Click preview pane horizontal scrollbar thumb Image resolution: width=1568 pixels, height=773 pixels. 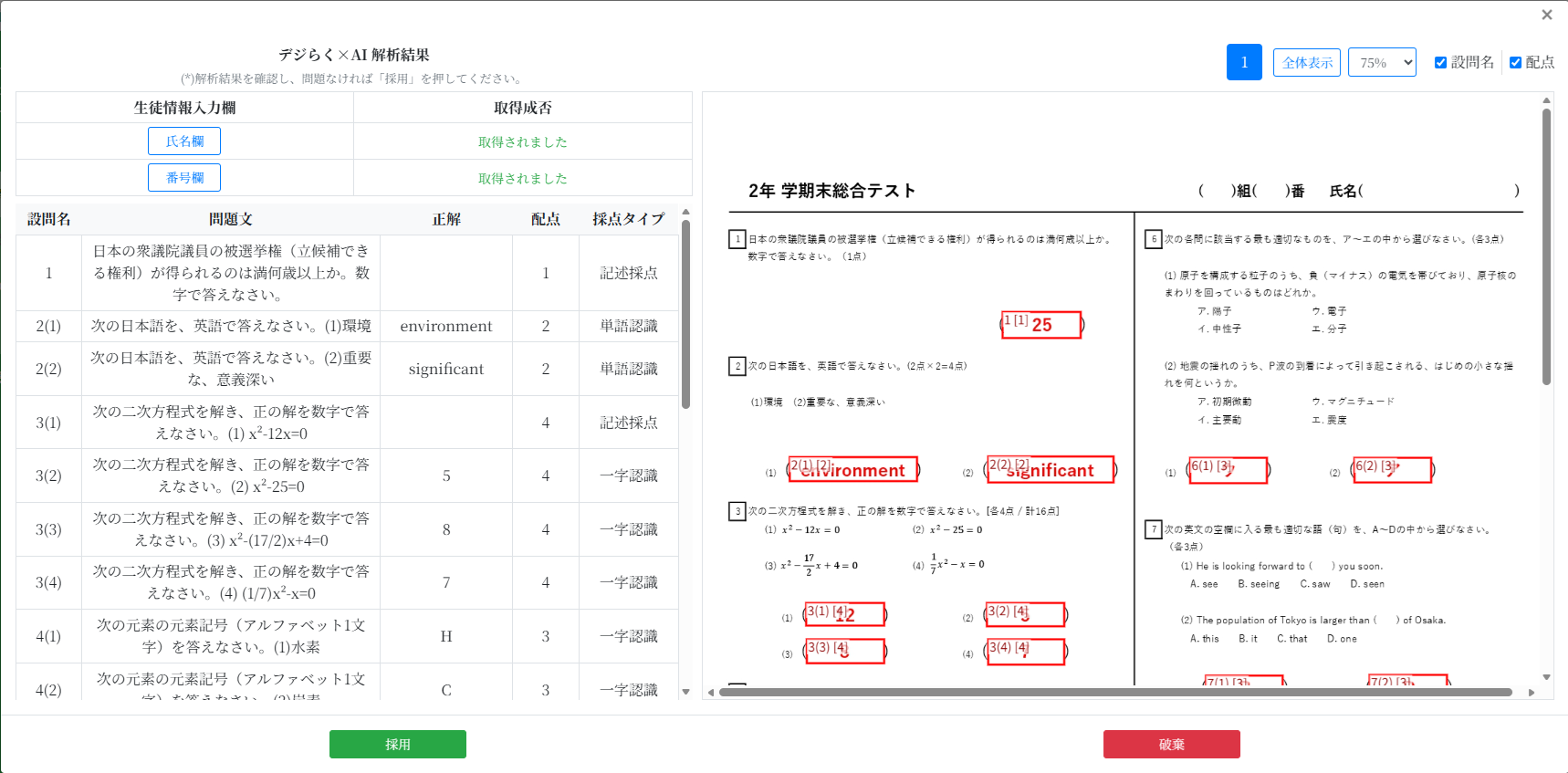(x=1115, y=692)
